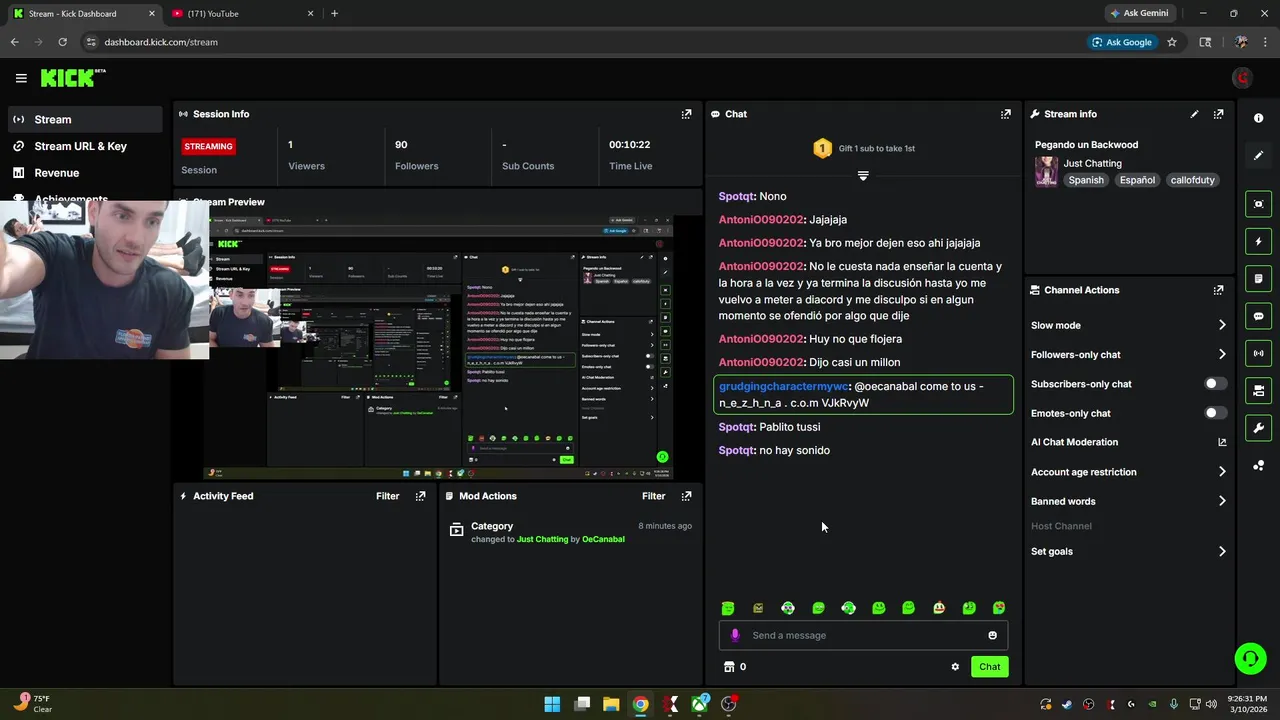Click the browser address bar URL
Image resolution: width=1280 pixels, height=720 pixels.
tap(161, 42)
